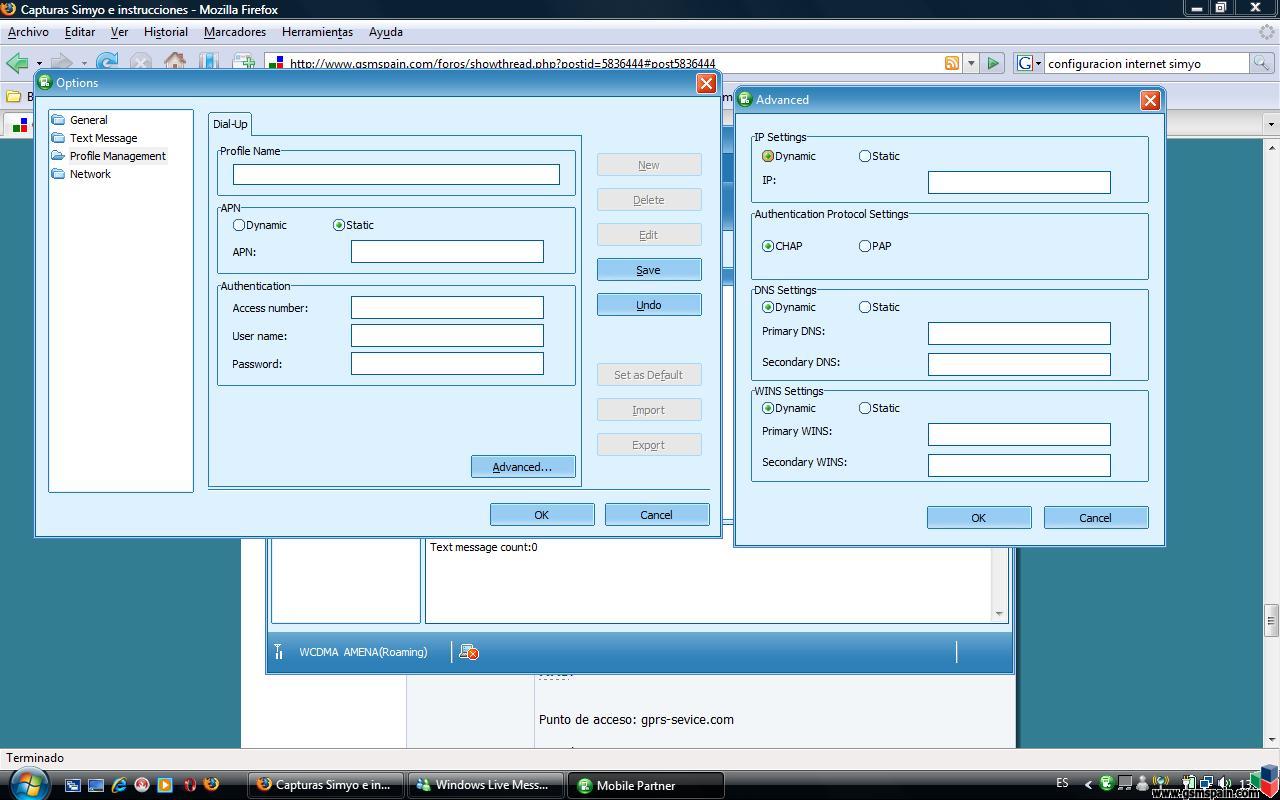Select Dynamic under WINS Settings
This screenshot has width=1280, height=800.
point(768,408)
